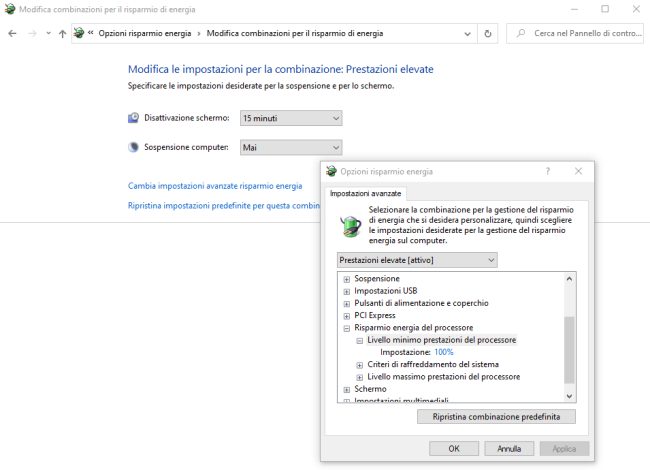Confirm with the OK button
The width and height of the screenshot is (650, 470).
[454, 448]
